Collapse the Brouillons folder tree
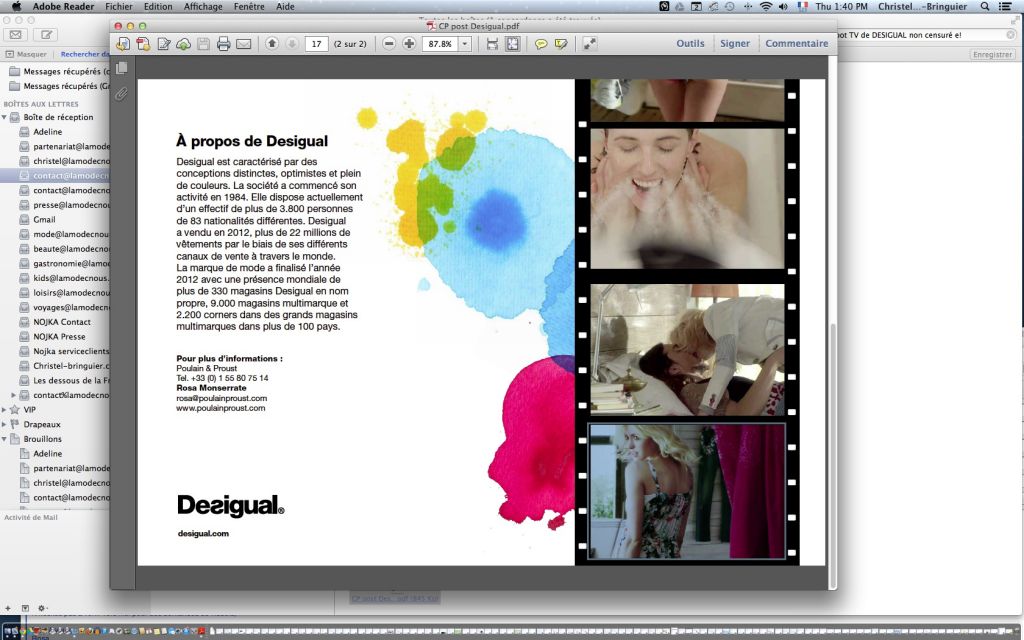1024x640 pixels. click(5, 440)
